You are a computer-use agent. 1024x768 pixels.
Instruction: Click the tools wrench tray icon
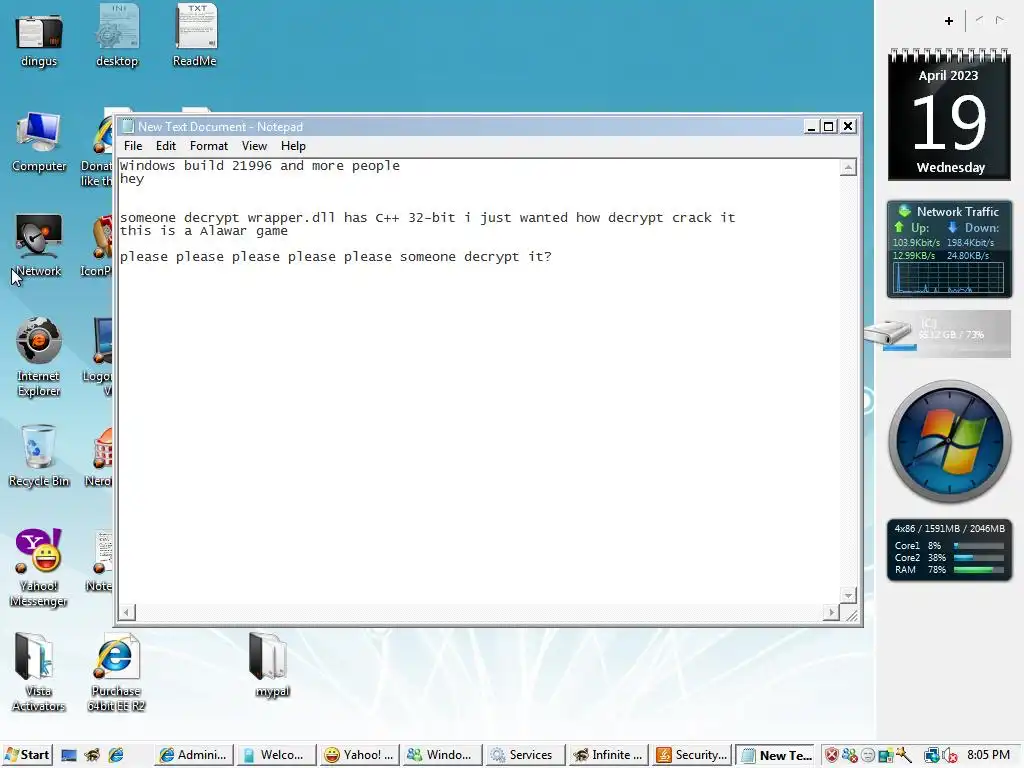[904, 756]
